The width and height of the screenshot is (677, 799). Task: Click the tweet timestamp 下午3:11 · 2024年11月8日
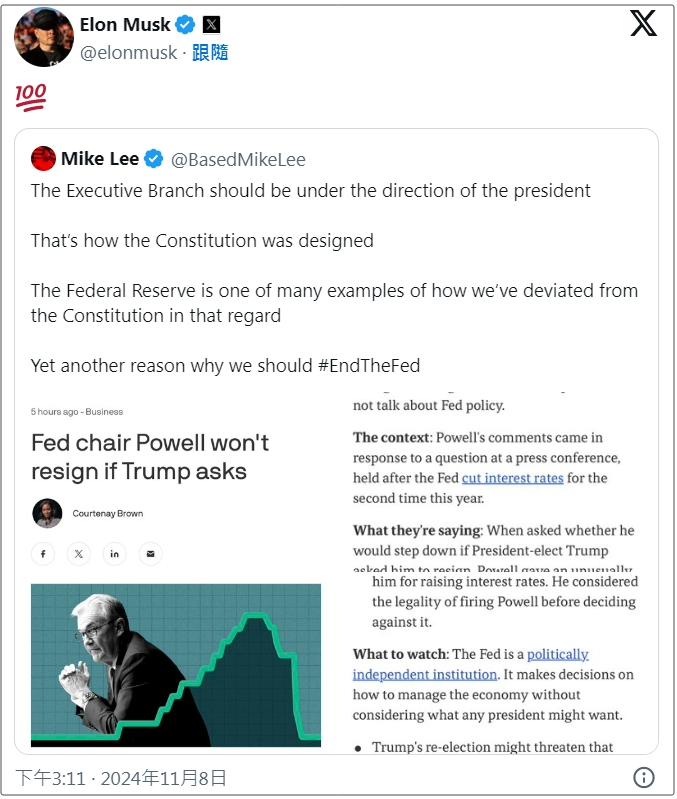click(x=121, y=777)
